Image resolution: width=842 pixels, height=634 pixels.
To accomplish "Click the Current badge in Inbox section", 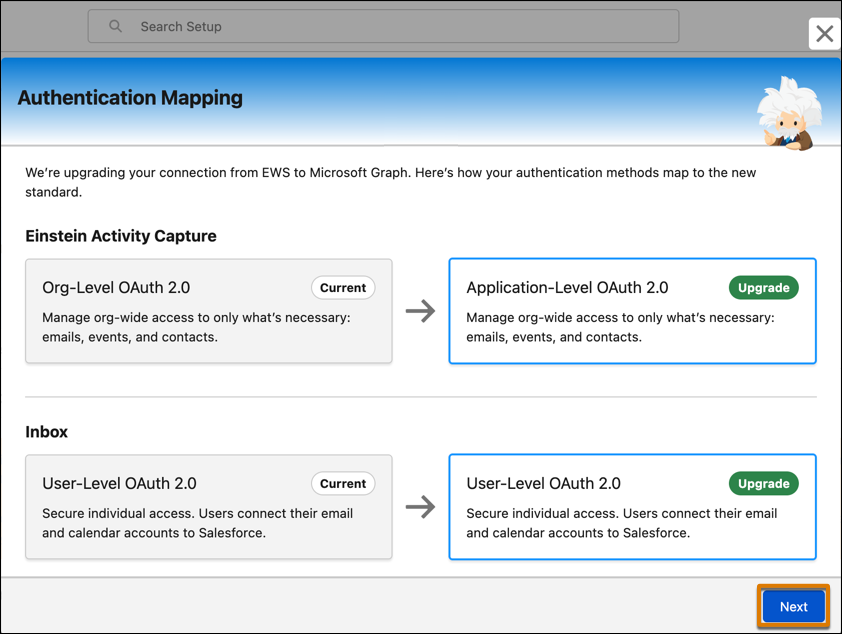I will click(343, 484).
